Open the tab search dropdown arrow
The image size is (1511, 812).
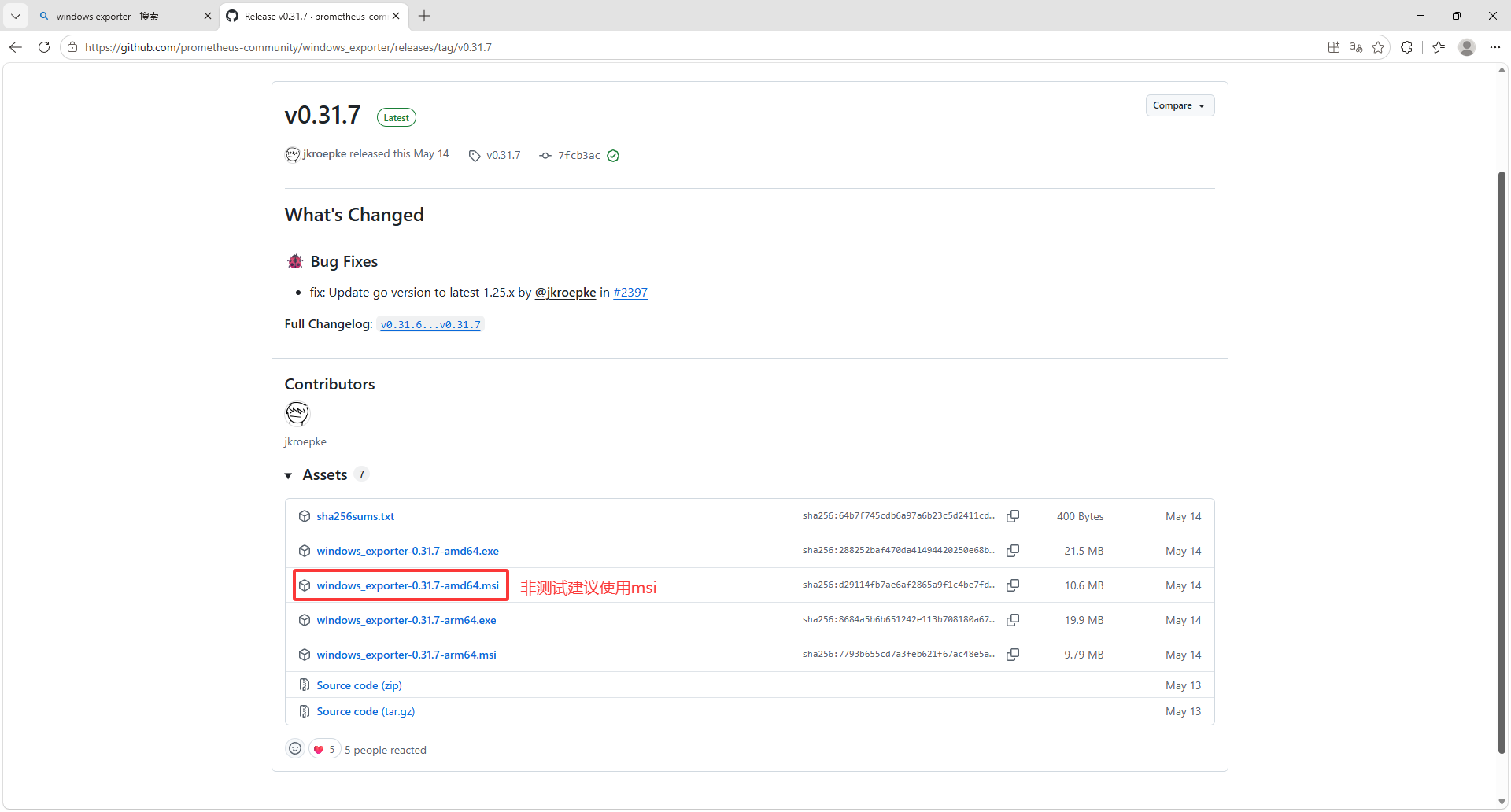click(x=15, y=16)
